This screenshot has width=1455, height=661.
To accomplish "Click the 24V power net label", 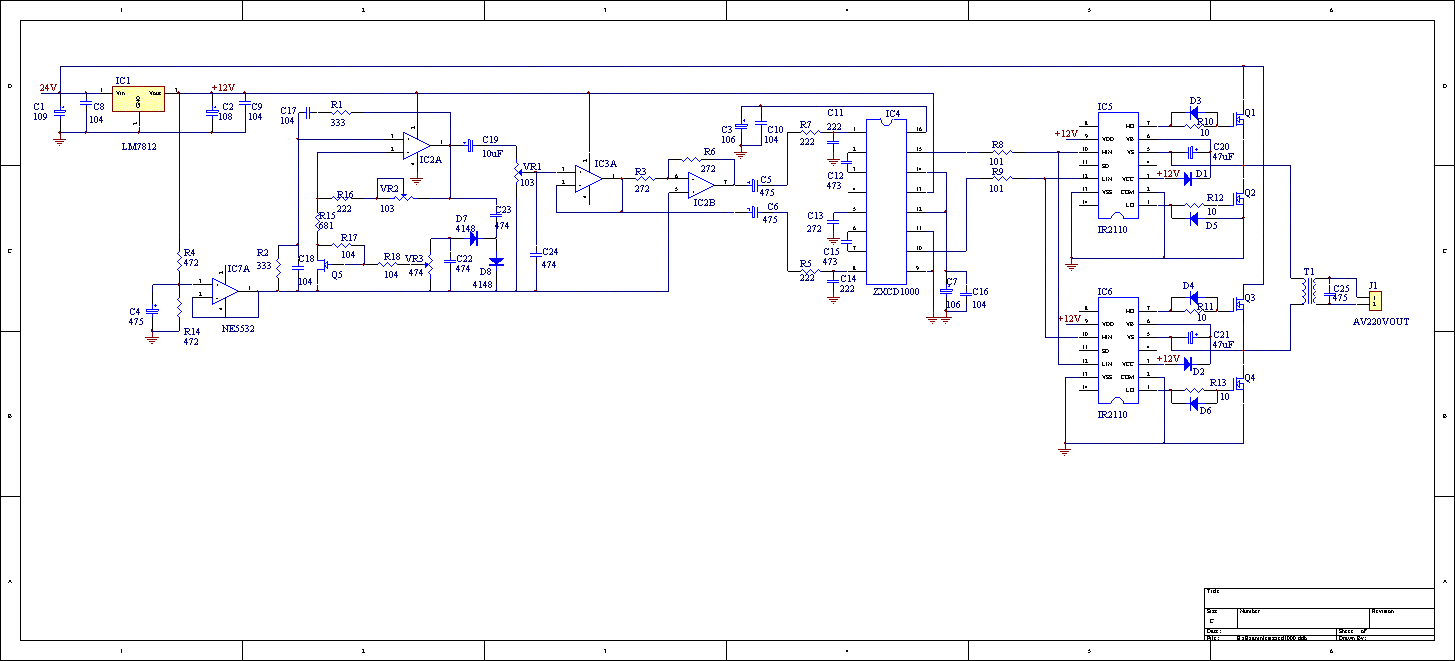I will [48, 88].
